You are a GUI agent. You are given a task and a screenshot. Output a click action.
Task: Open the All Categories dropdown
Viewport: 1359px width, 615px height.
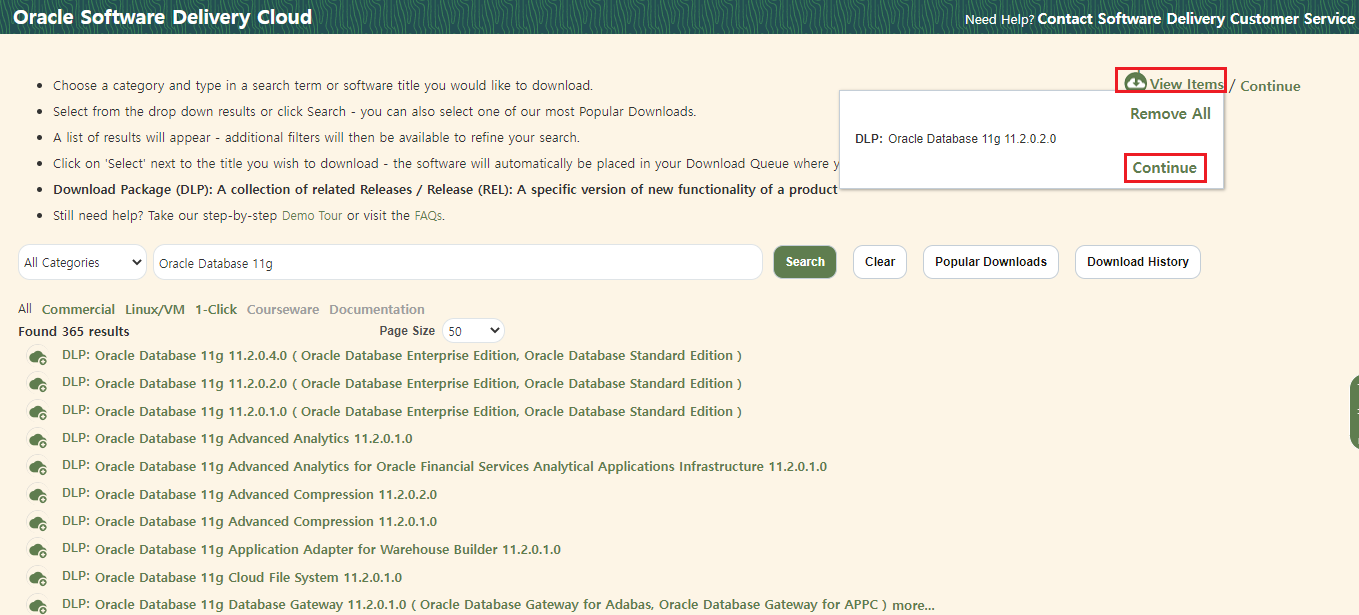[x=82, y=262]
